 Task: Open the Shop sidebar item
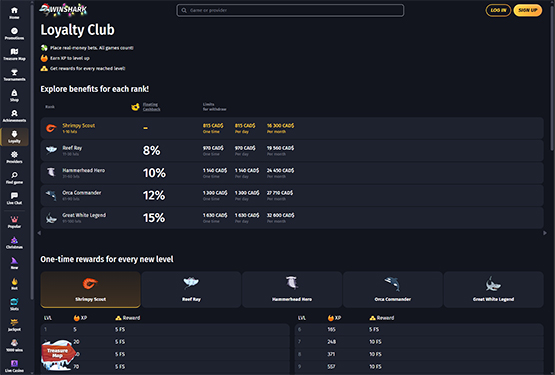pyautogui.click(x=14, y=95)
